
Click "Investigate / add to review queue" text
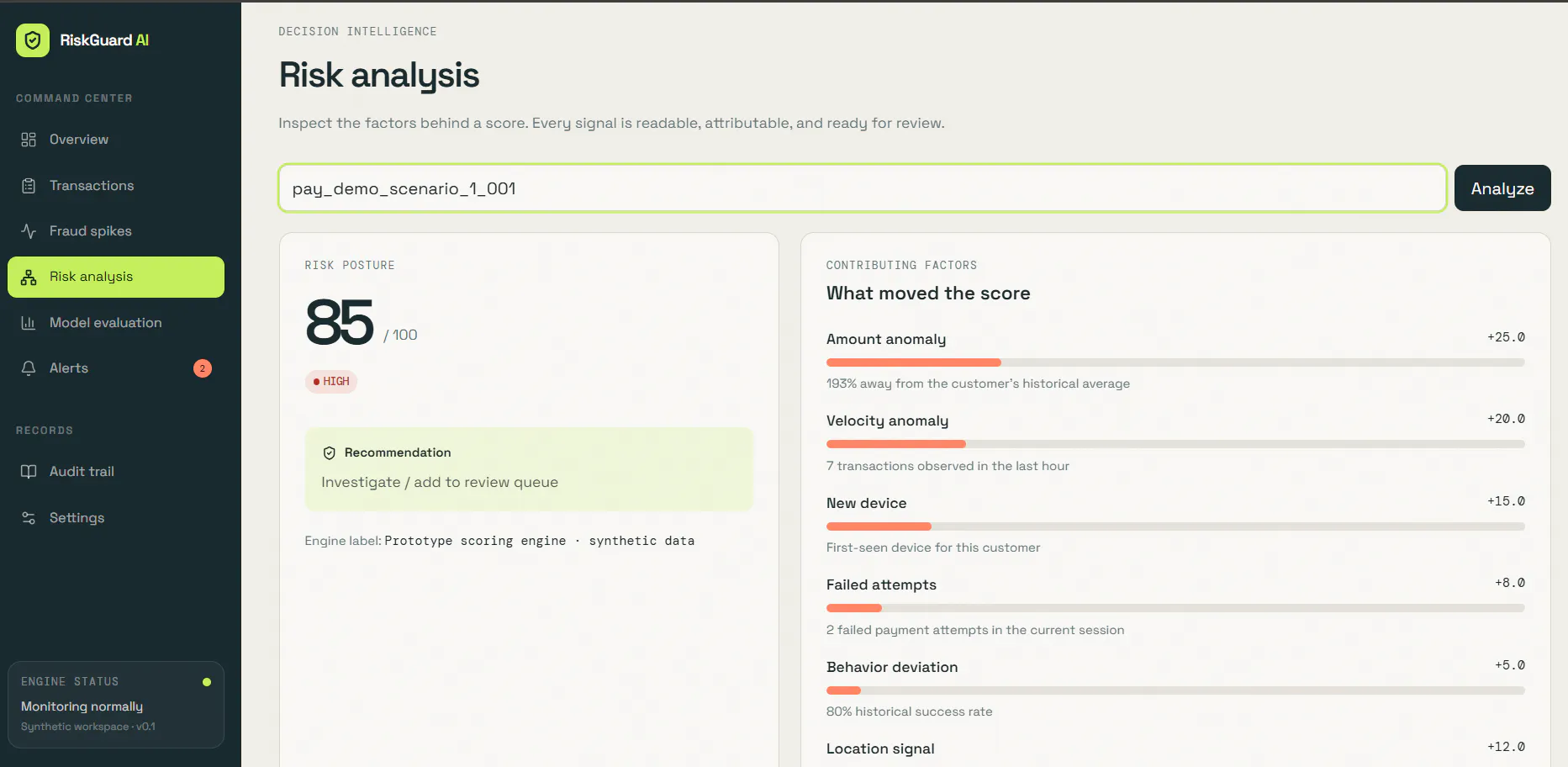tap(440, 482)
